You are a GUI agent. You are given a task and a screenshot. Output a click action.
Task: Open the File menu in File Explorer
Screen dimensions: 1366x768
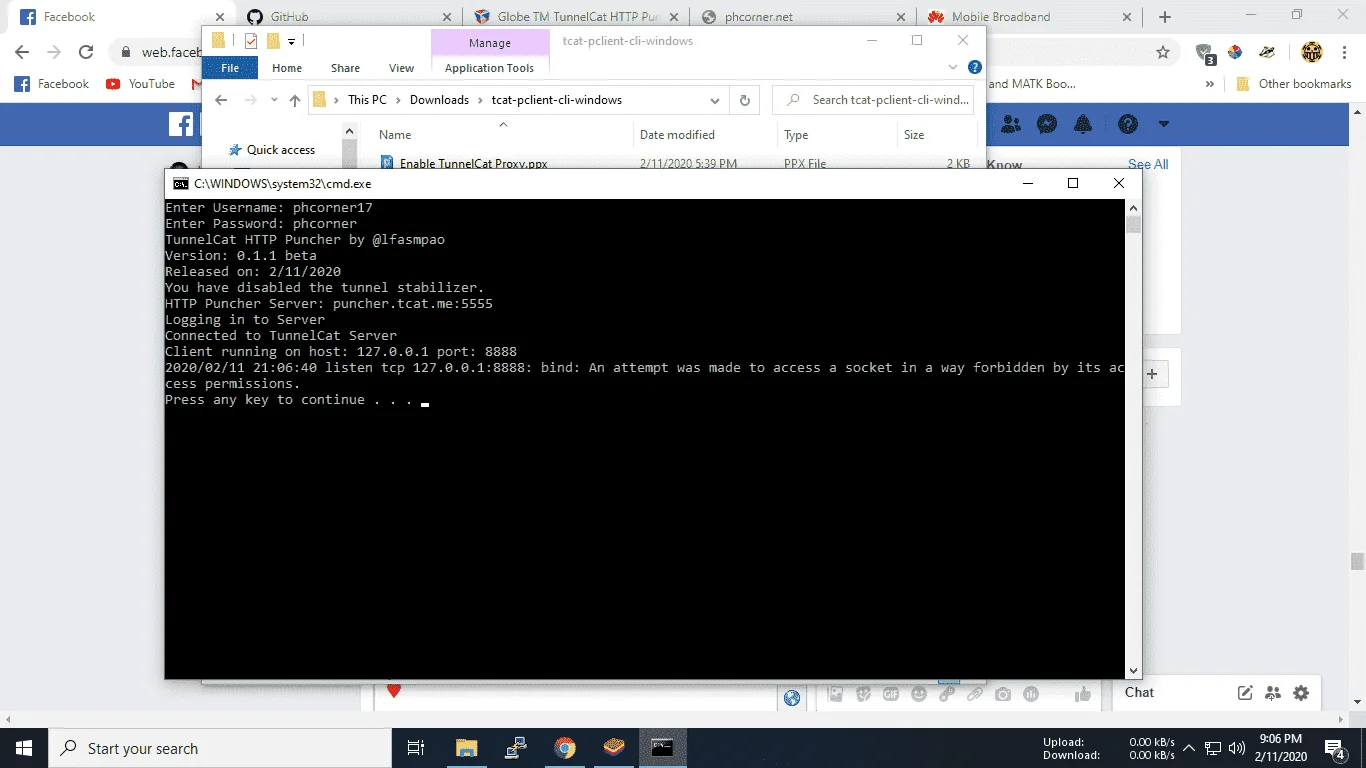coord(230,68)
